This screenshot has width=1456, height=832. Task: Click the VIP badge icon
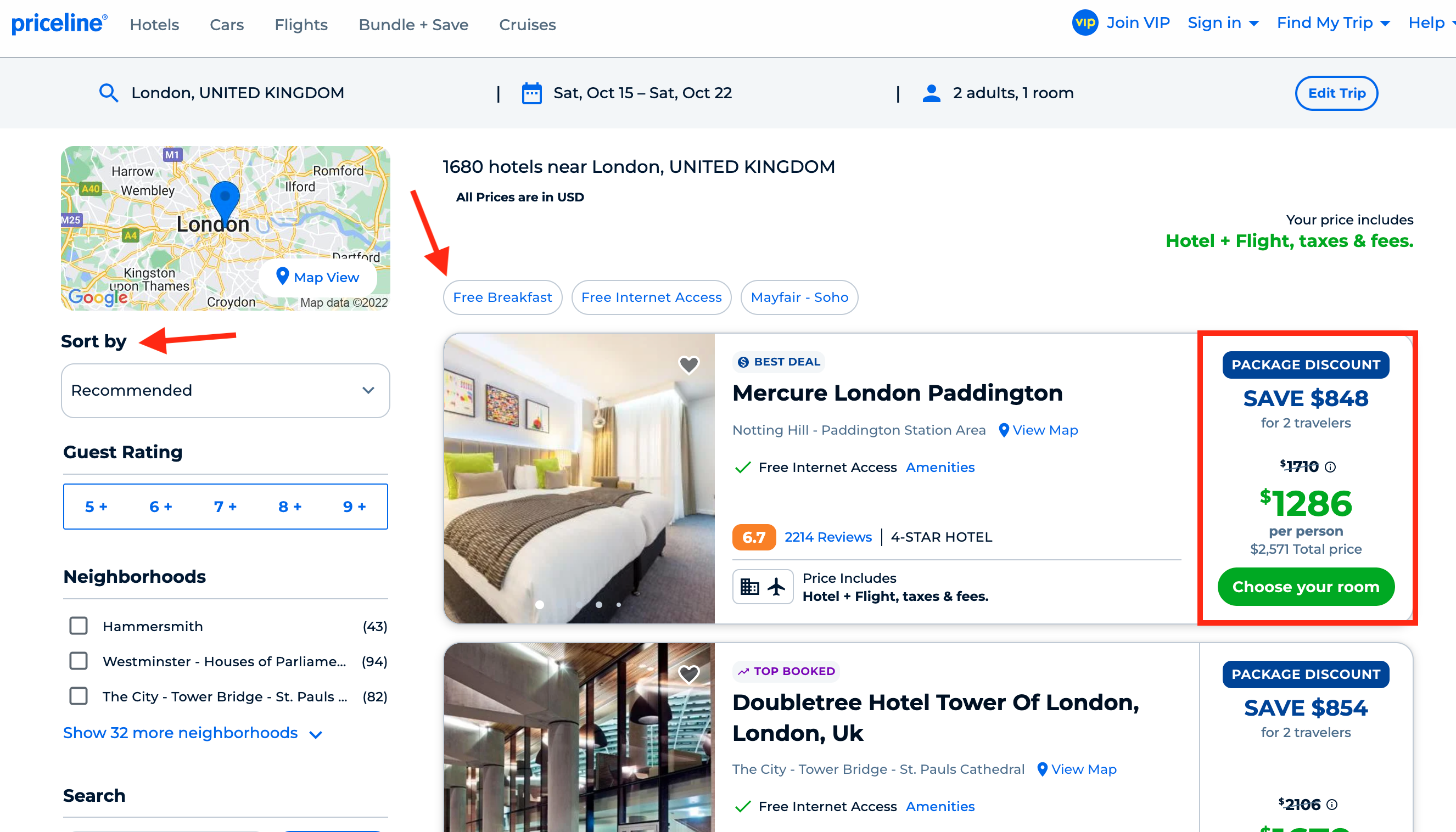(x=1084, y=23)
